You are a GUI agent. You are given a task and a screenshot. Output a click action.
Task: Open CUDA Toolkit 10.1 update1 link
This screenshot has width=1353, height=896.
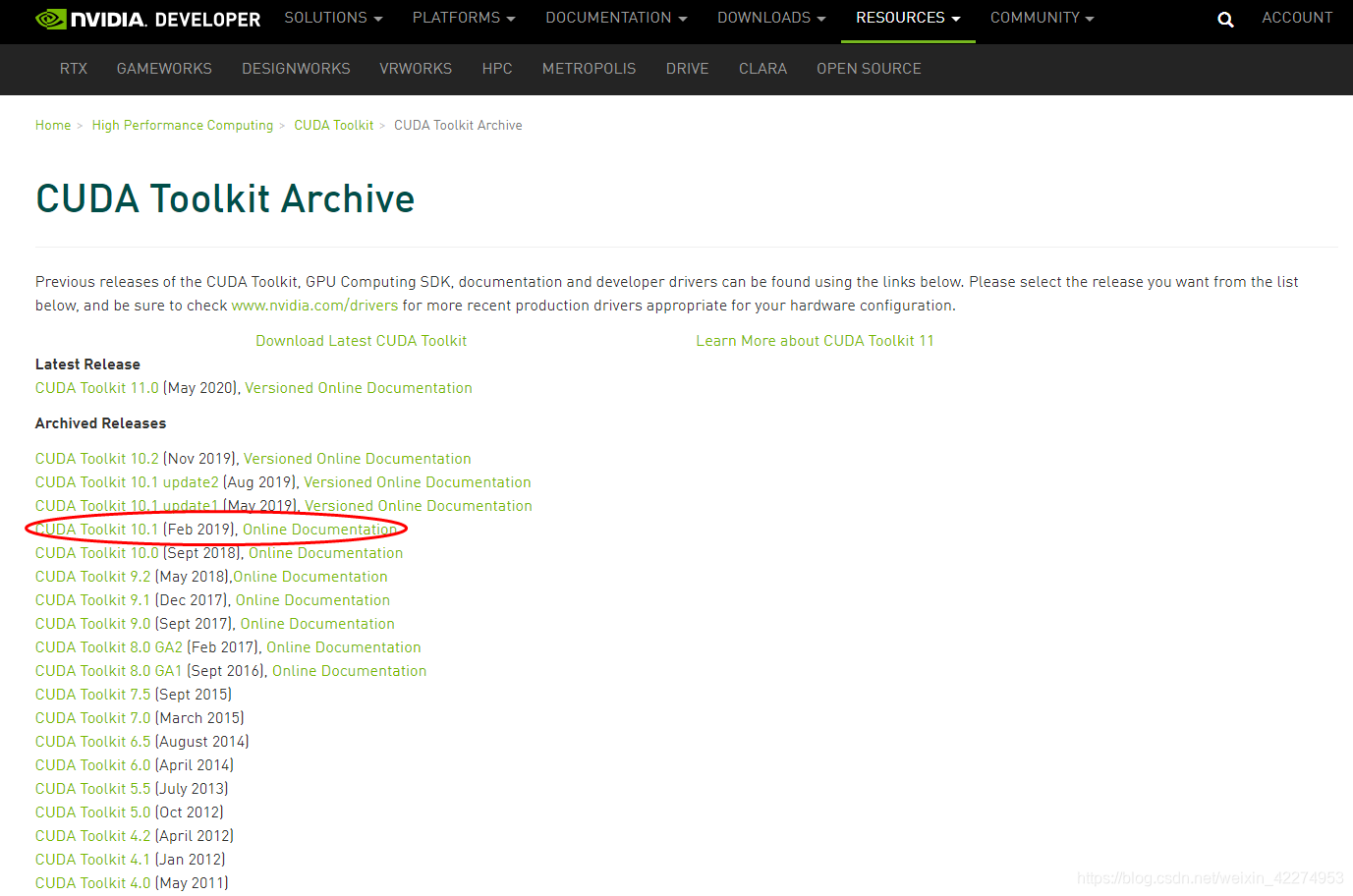point(127,506)
